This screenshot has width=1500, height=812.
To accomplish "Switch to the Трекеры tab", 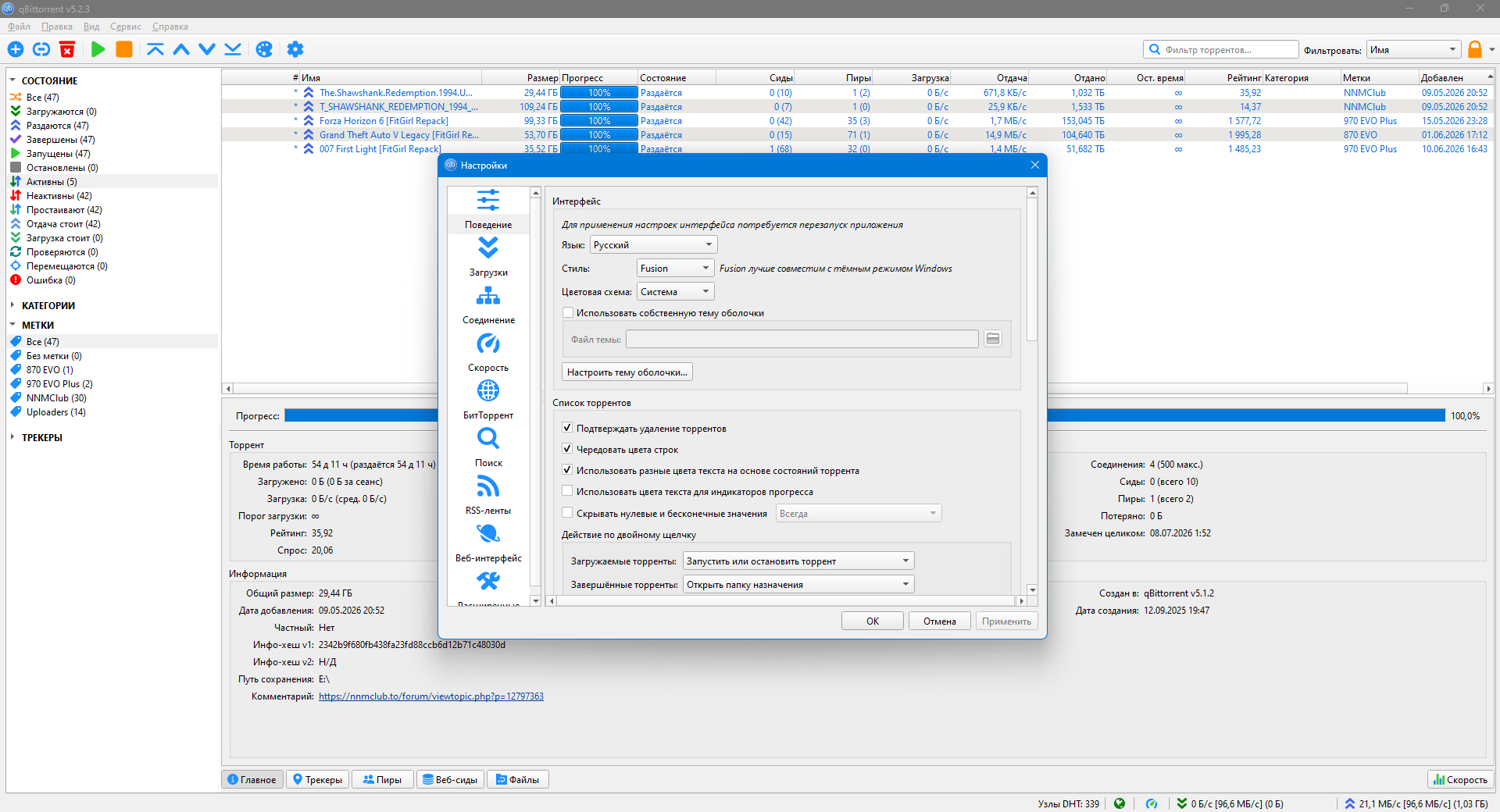I will tap(317, 779).
